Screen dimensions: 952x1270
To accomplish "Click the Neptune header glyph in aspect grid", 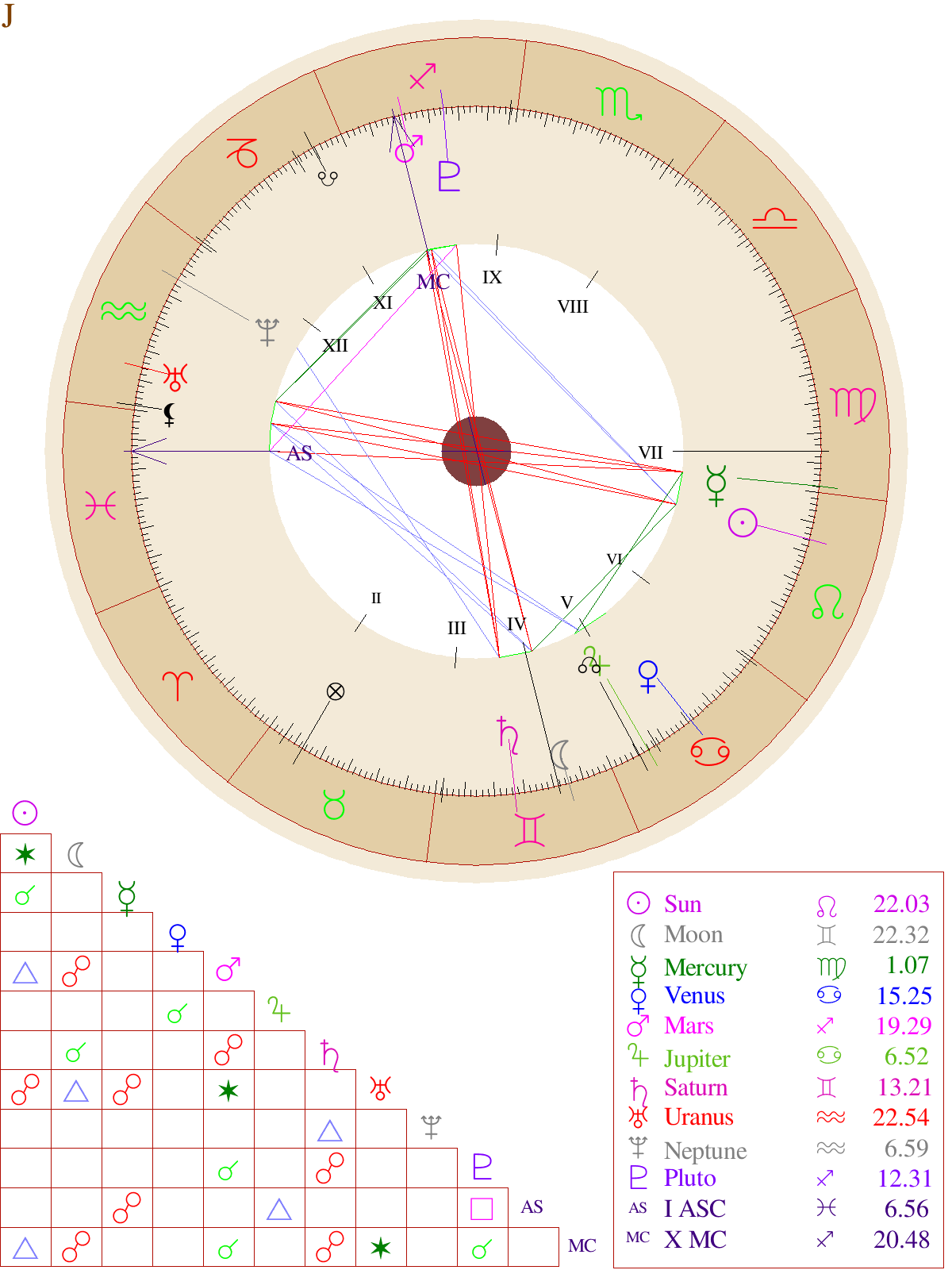I will (x=431, y=1126).
